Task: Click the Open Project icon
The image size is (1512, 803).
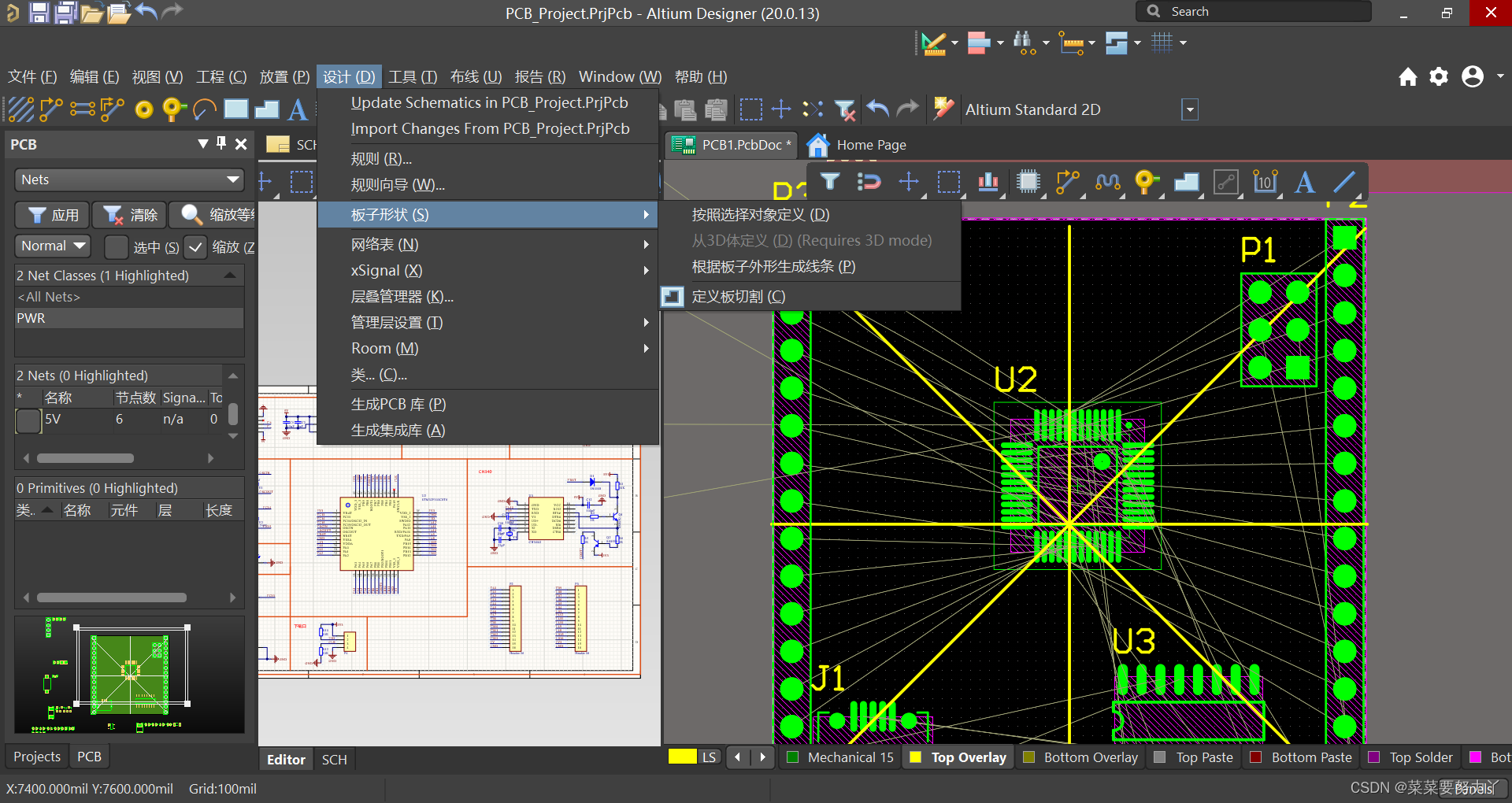Action: click(119, 13)
